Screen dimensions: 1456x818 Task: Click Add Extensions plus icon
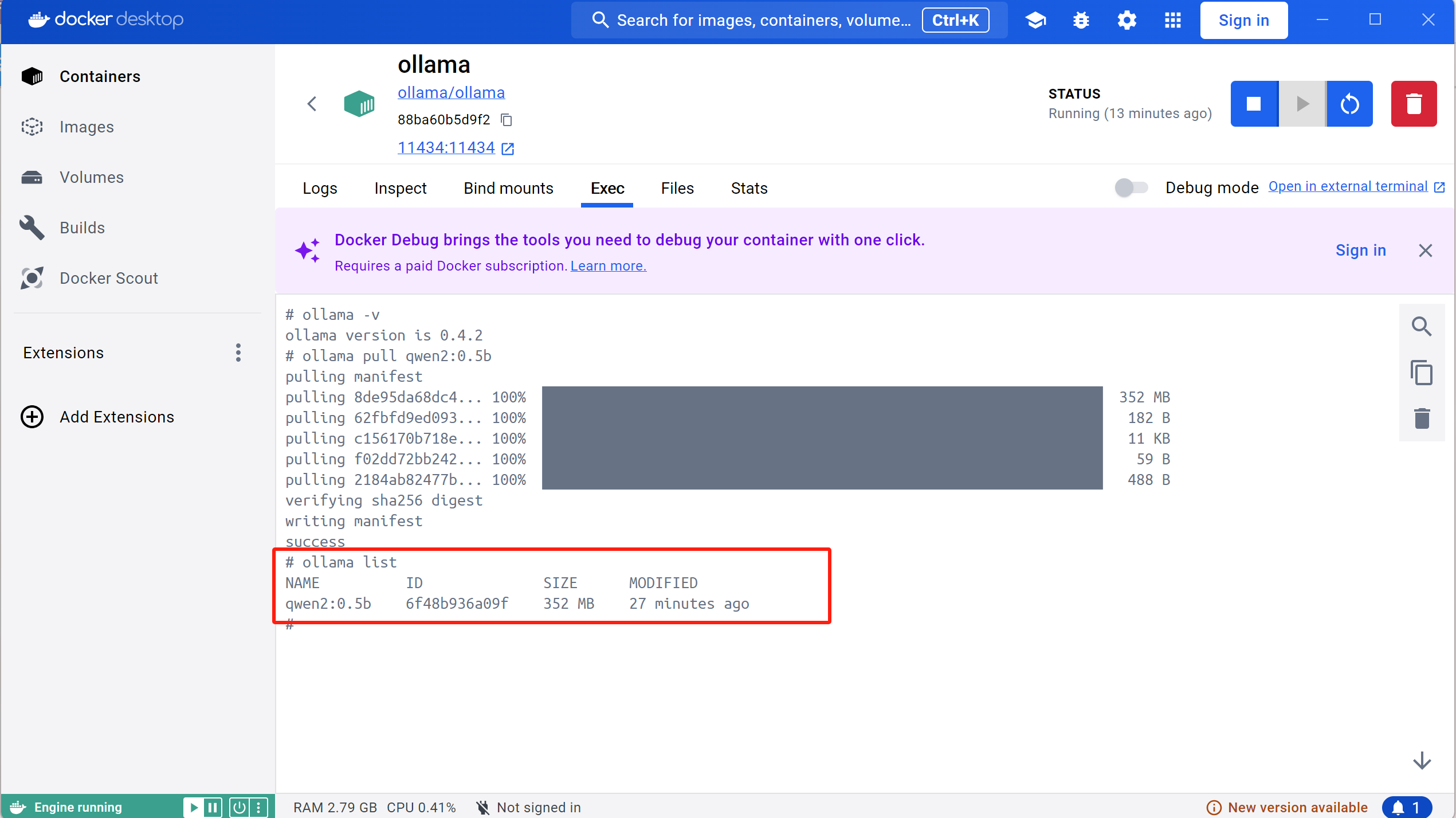tap(32, 417)
